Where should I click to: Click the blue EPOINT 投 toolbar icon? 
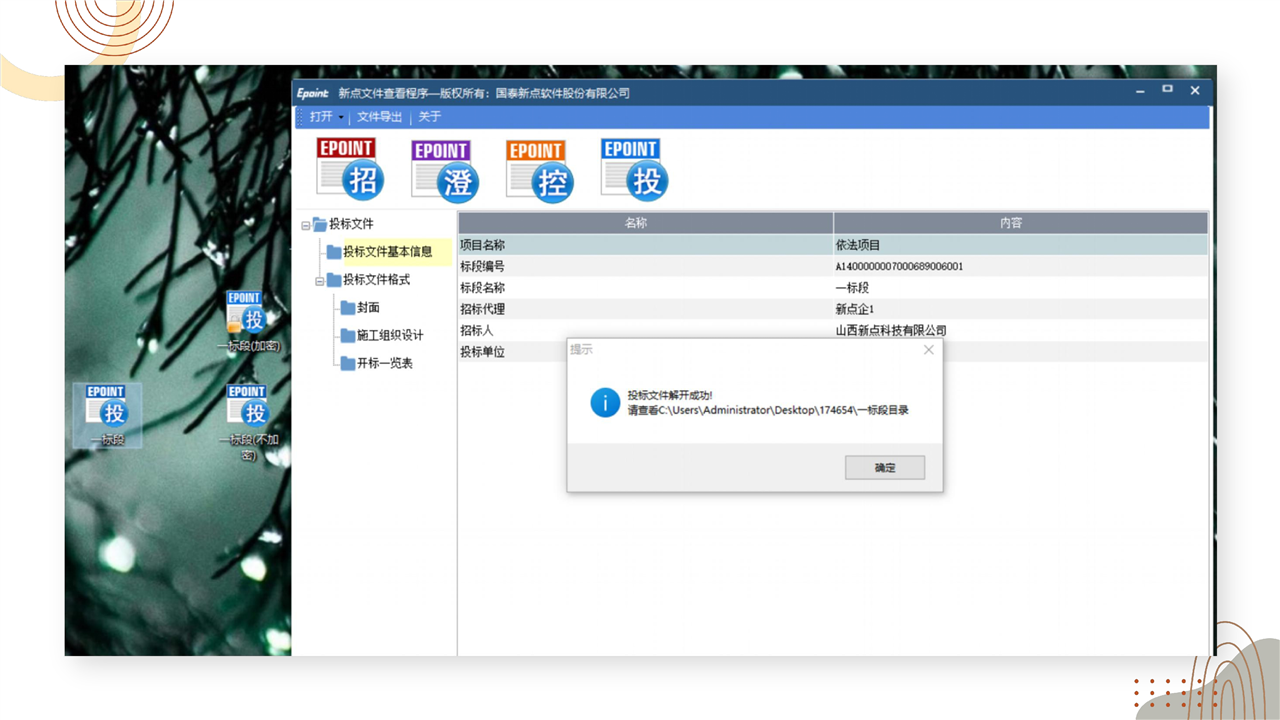point(634,168)
